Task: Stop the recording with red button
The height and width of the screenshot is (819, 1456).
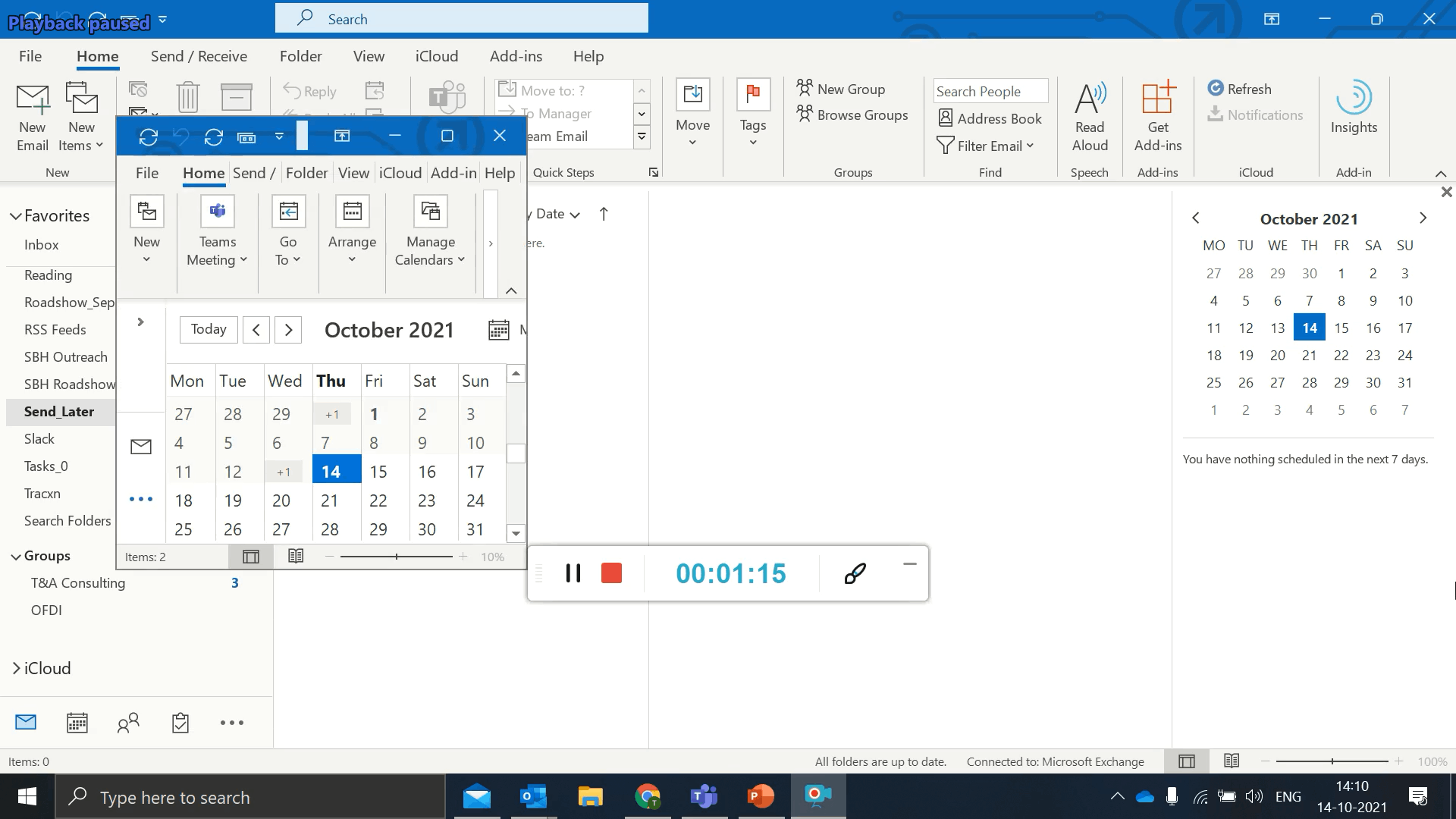Action: pyautogui.click(x=611, y=573)
